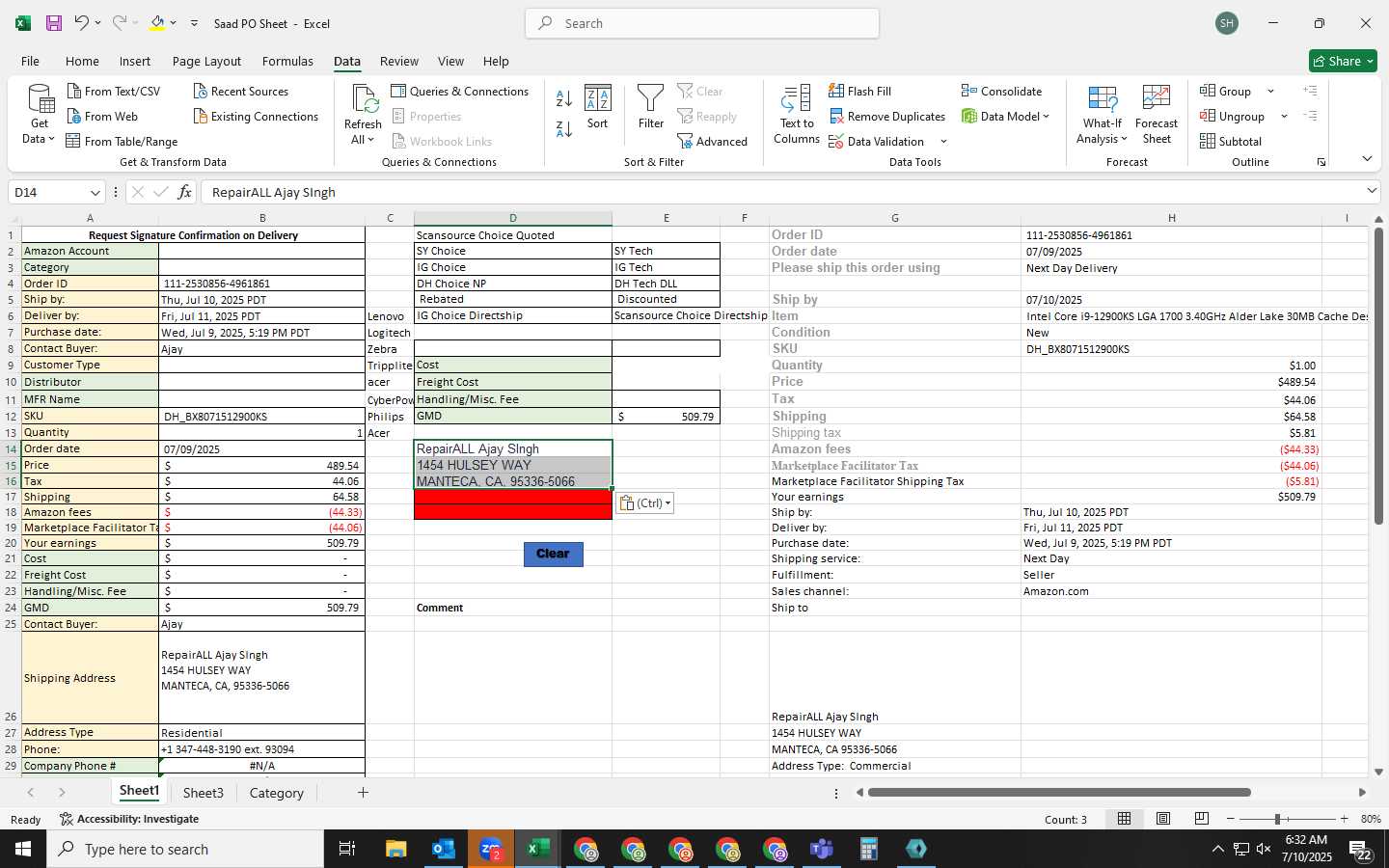Insert Subtotal
The width and height of the screenshot is (1389, 868).
[x=1231, y=142]
